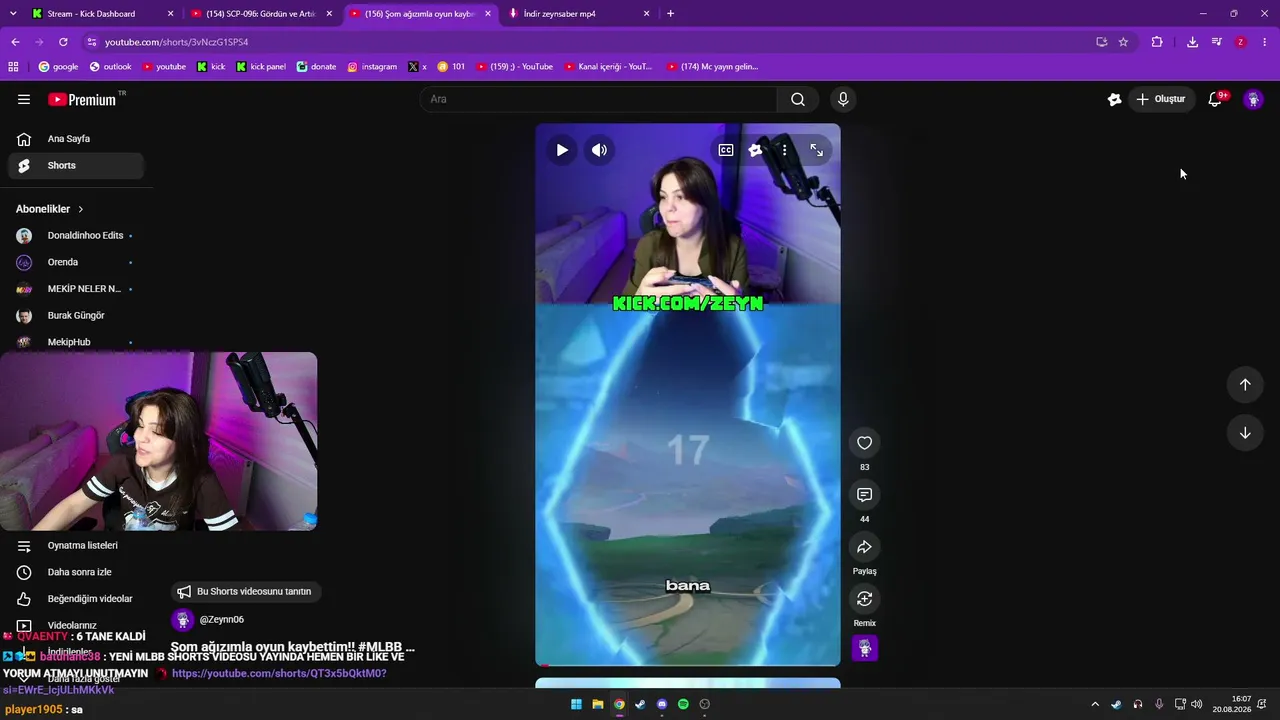The height and width of the screenshot is (720, 1280).
Task: Open the tab search dropdown chevron
Action: coord(11,14)
